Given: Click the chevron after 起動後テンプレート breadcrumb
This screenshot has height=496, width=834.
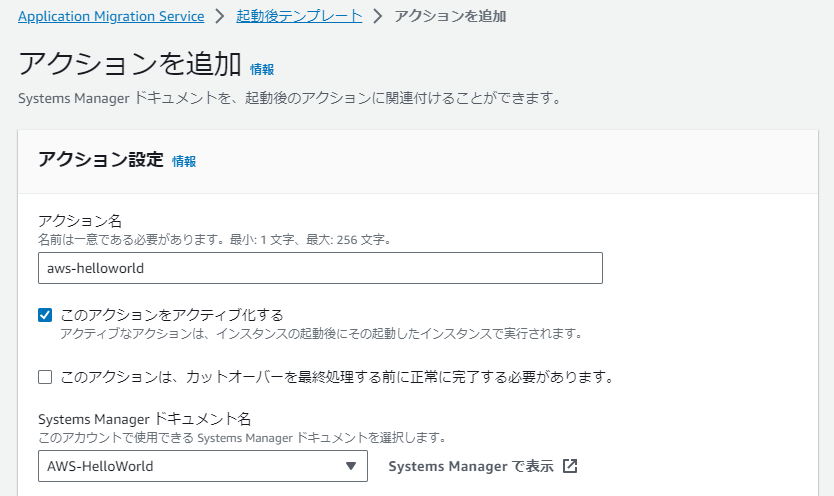Looking at the screenshot, I should pyautogui.click(x=378, y=16).
